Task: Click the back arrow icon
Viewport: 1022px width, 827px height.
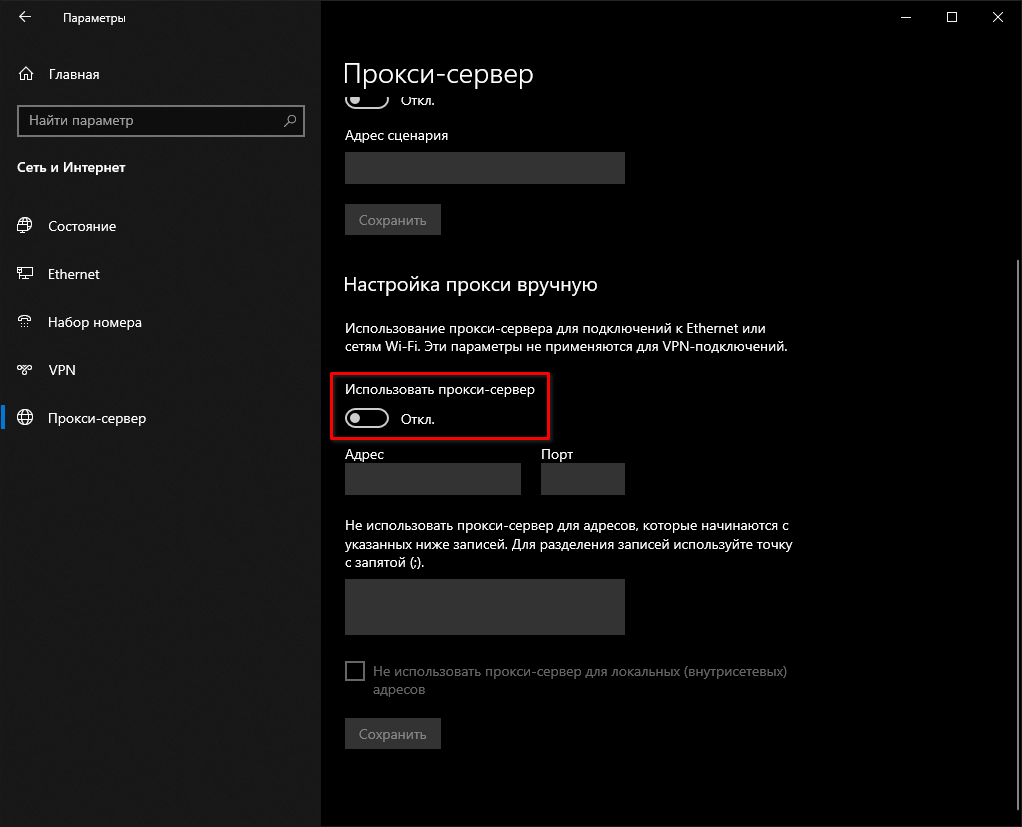Action: coord(25,18)
